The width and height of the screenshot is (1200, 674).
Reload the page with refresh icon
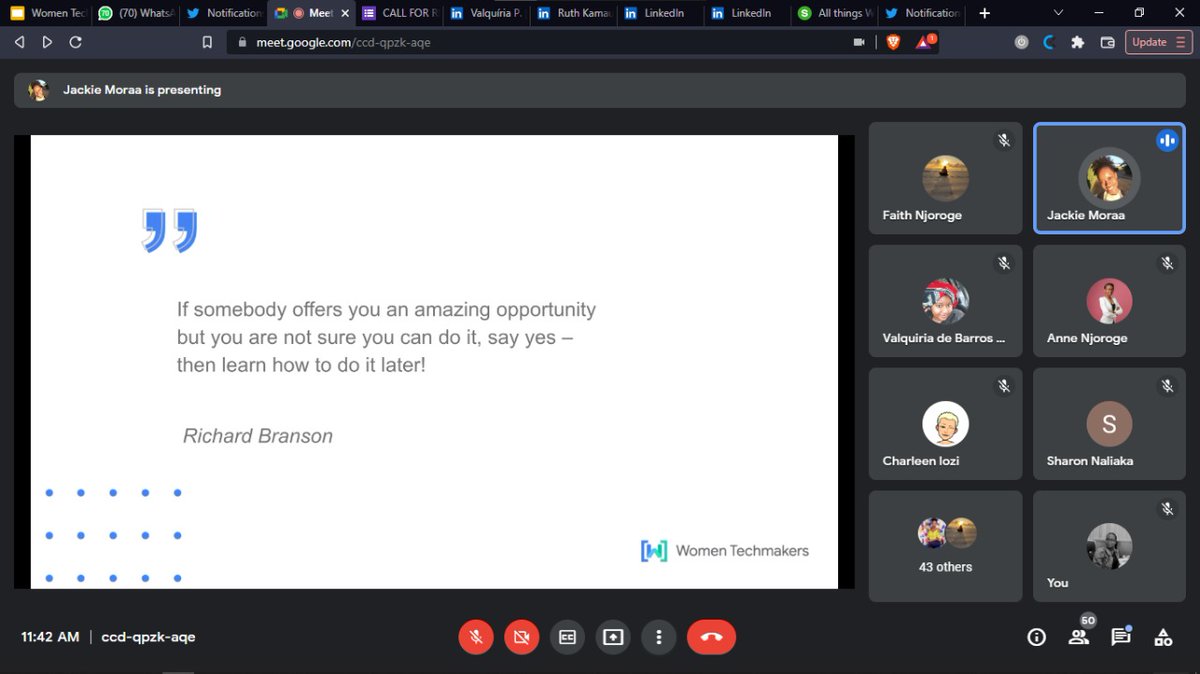75,42
